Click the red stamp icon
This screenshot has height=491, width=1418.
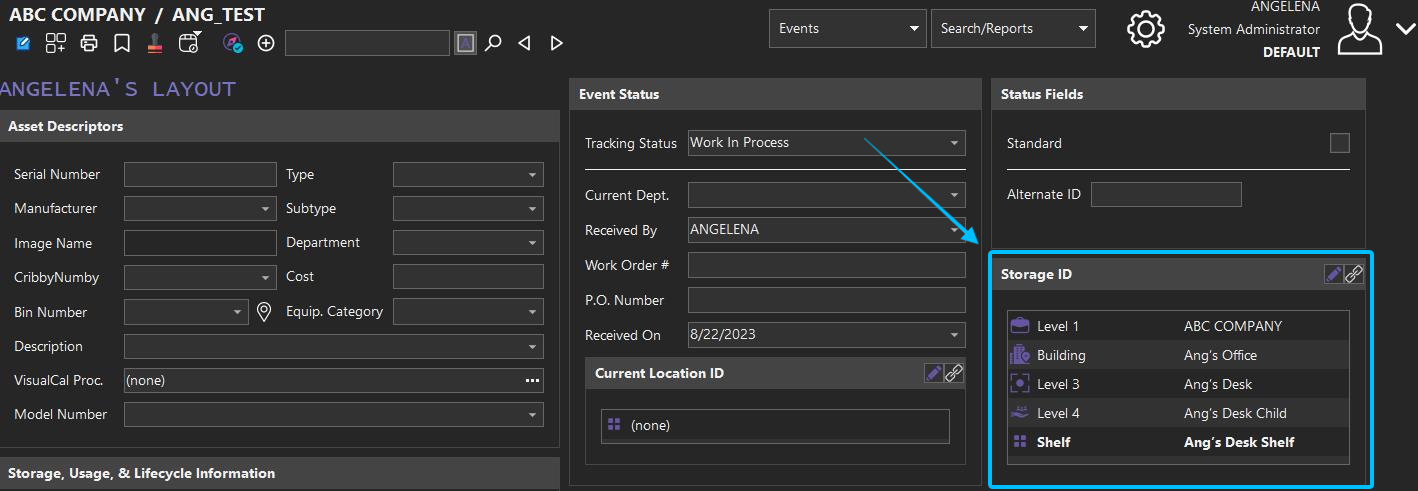[155, 43]
